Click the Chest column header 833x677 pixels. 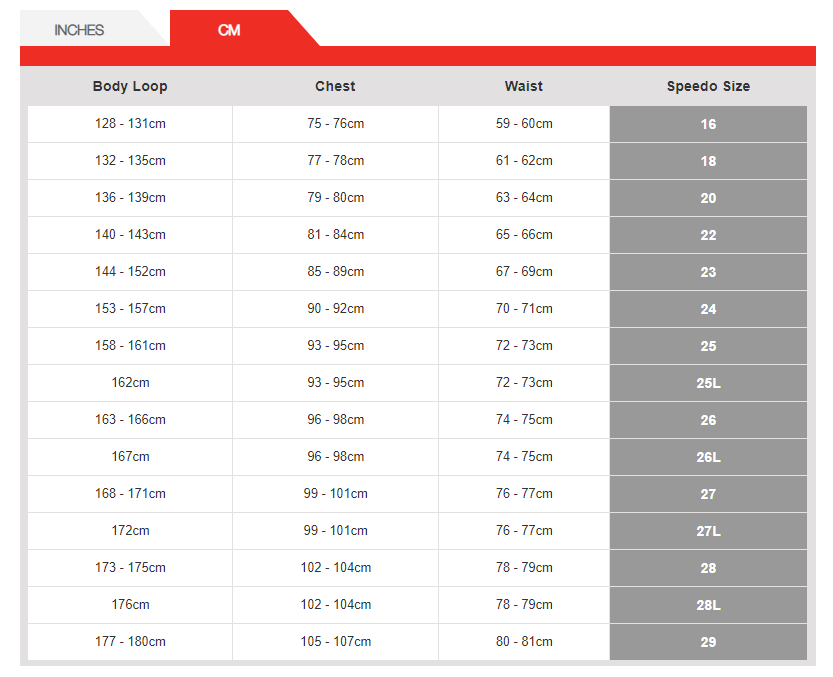(335, 86)
